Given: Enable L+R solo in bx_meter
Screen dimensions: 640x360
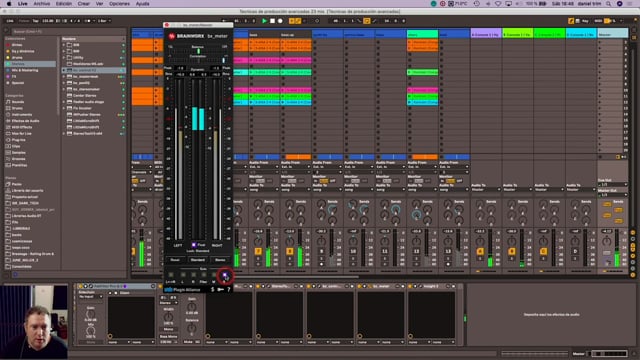Looking at the screenshot, I should (x=171, y=275).
